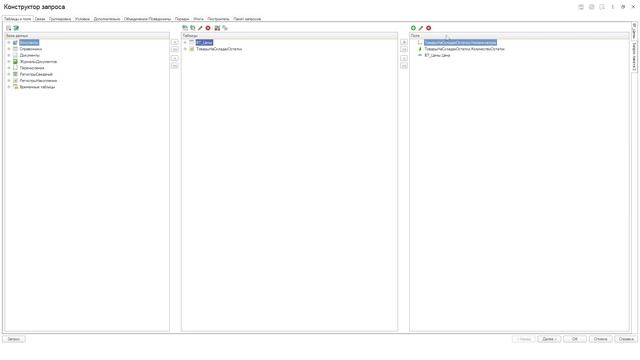640x360 pixels.
Task: Click second icon in database panel toolbar
Action: click(x=16, y=28)
